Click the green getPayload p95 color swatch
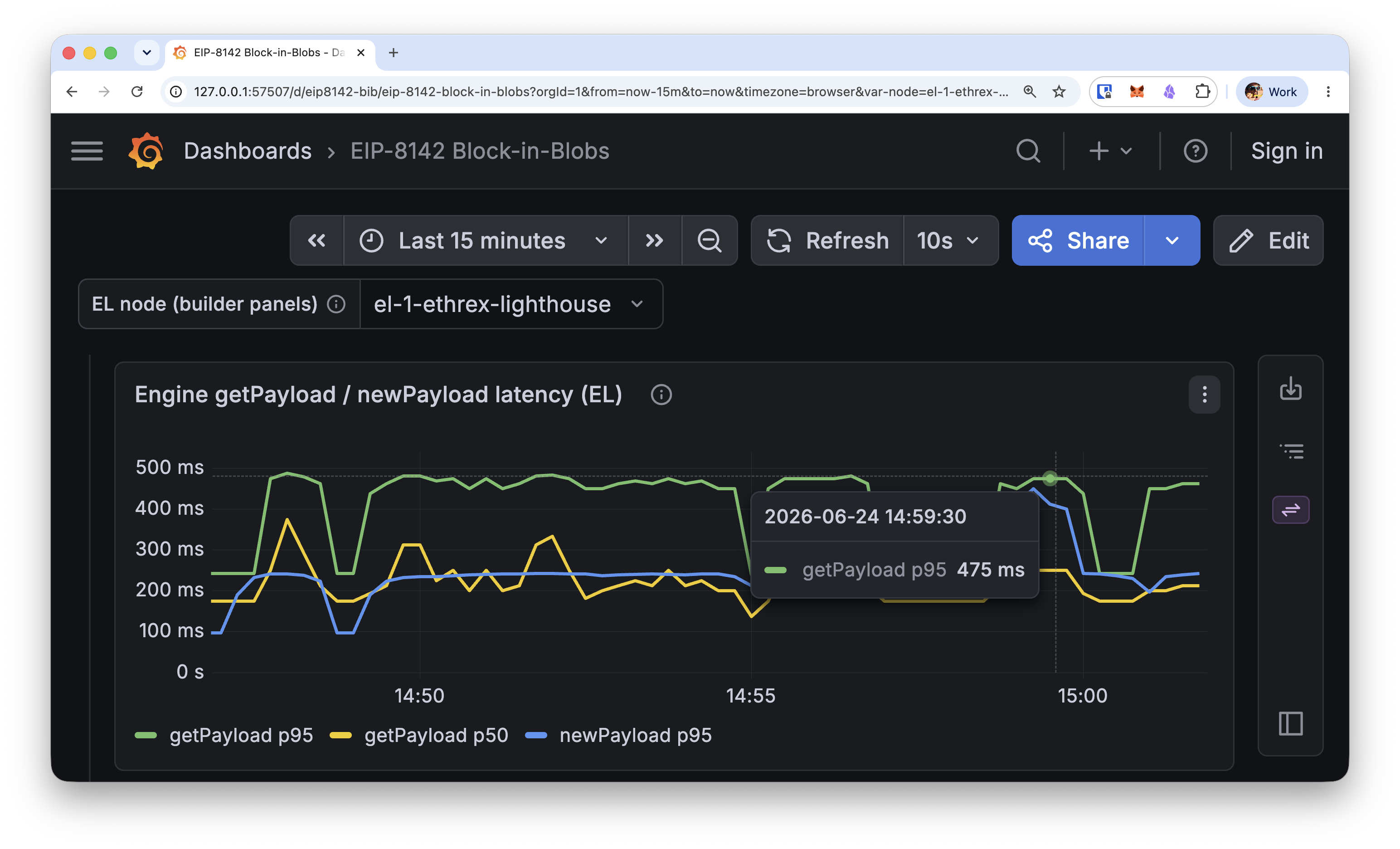Viewport: 1400px width, 849px height. (146, 735)
